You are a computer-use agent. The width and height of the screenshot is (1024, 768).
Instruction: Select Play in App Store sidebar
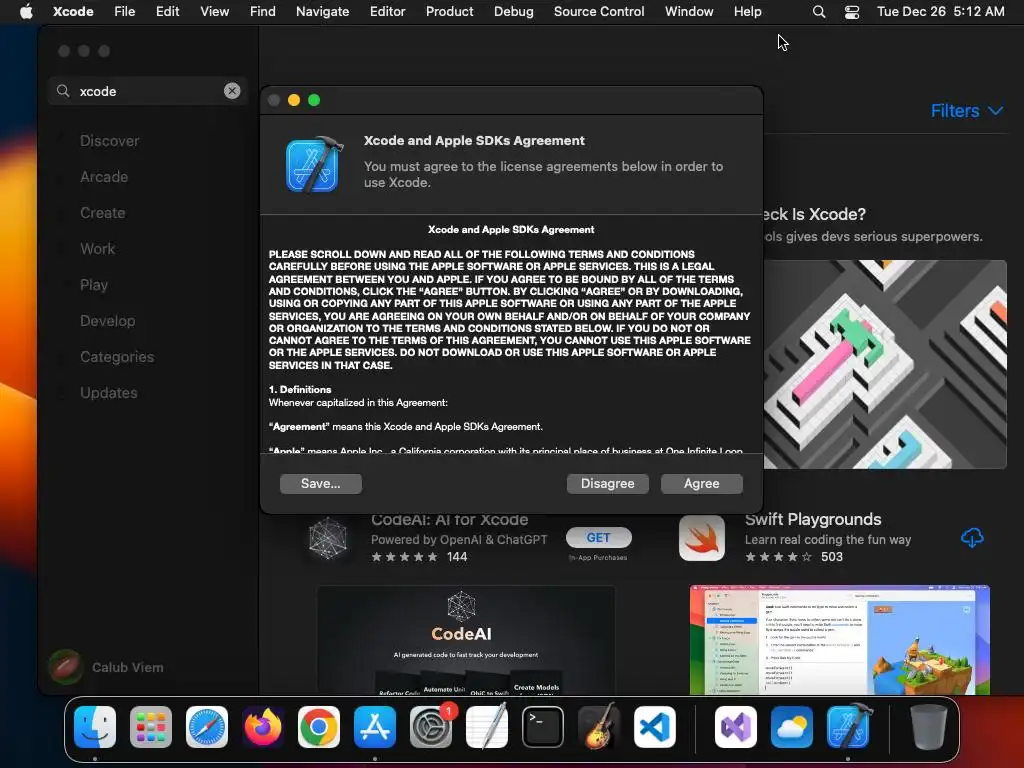[x=93, y=285]
